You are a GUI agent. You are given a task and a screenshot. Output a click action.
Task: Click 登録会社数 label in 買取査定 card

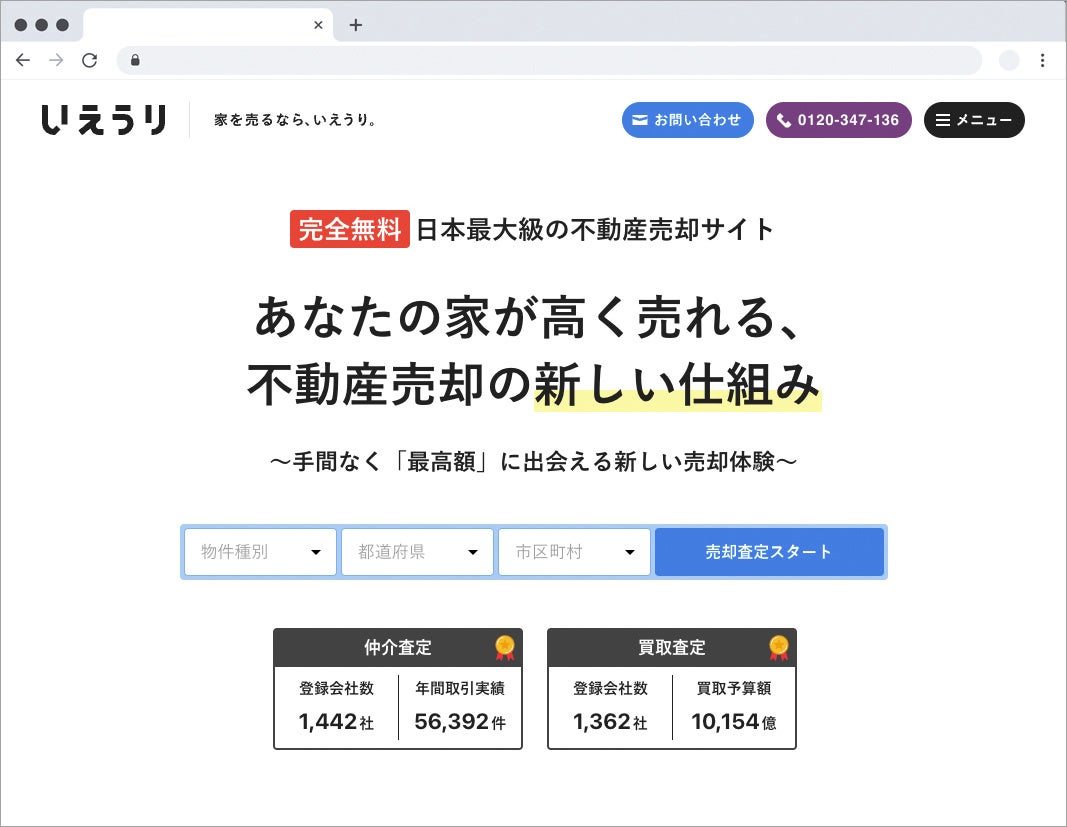click(610, 688)
